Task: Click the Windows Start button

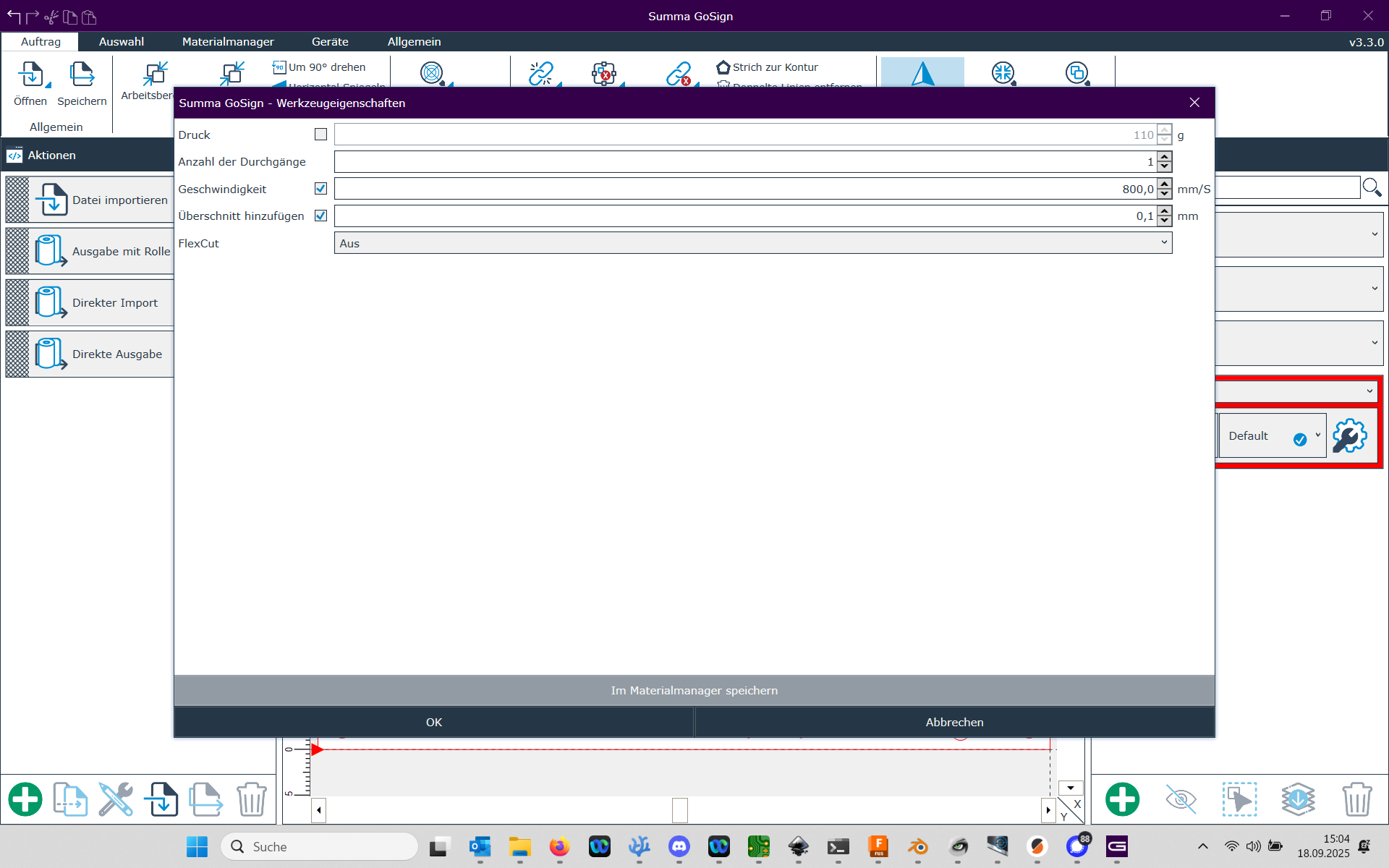Action: [197, 846]
